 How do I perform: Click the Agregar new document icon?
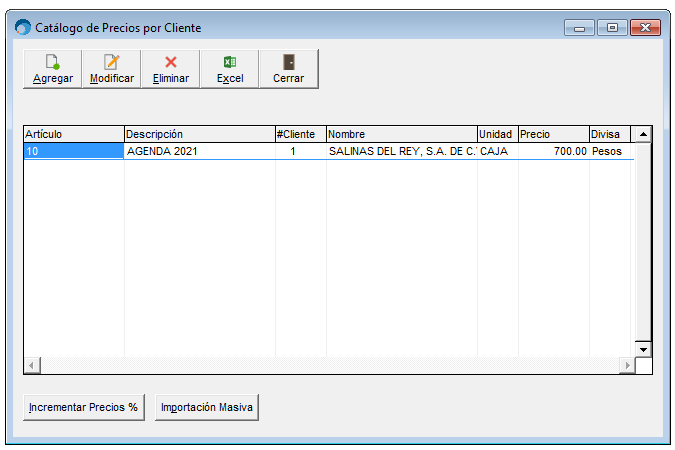(x=53, y=62)
